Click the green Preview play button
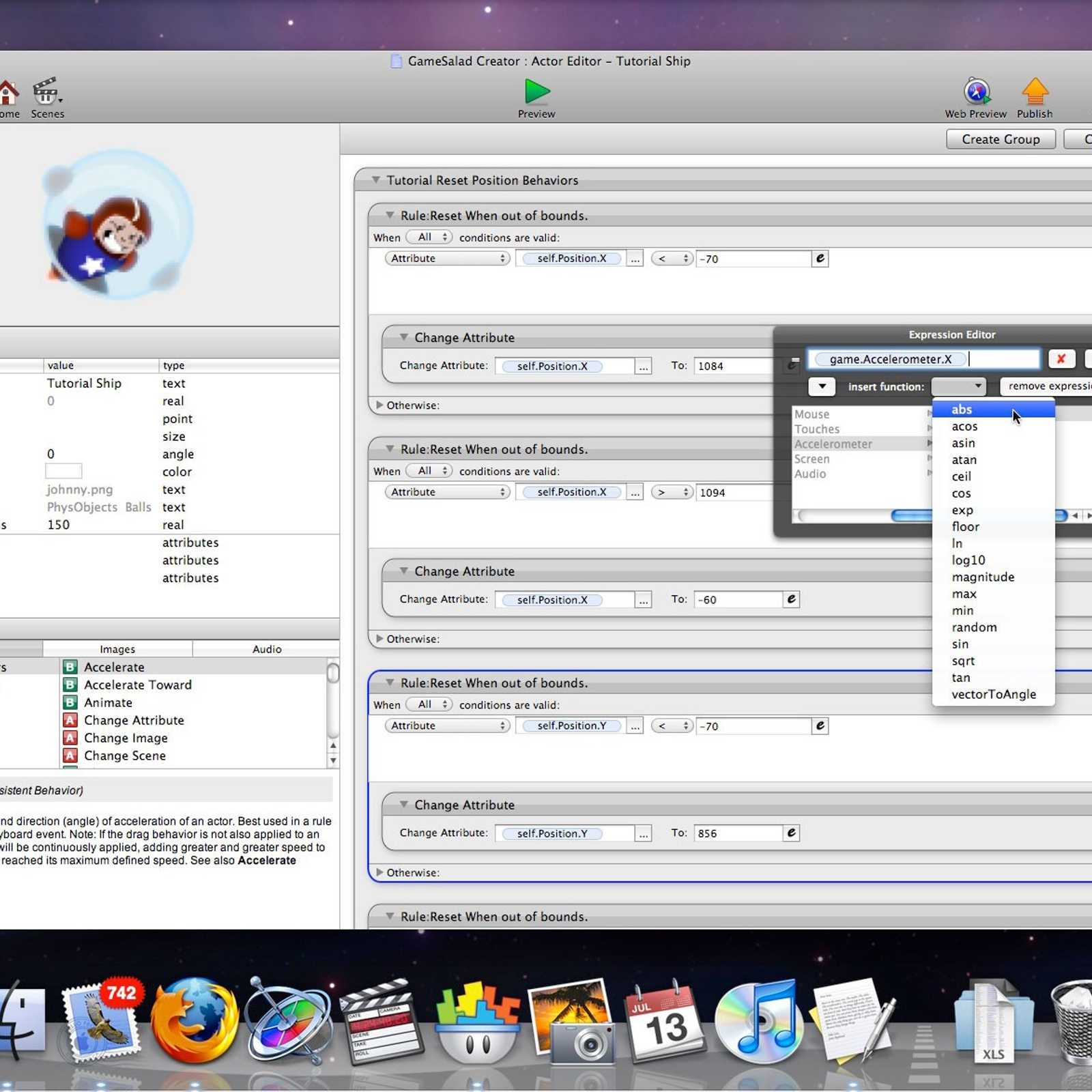Viewport: 1092px width, 1092px height. click(x=537, y=91)
